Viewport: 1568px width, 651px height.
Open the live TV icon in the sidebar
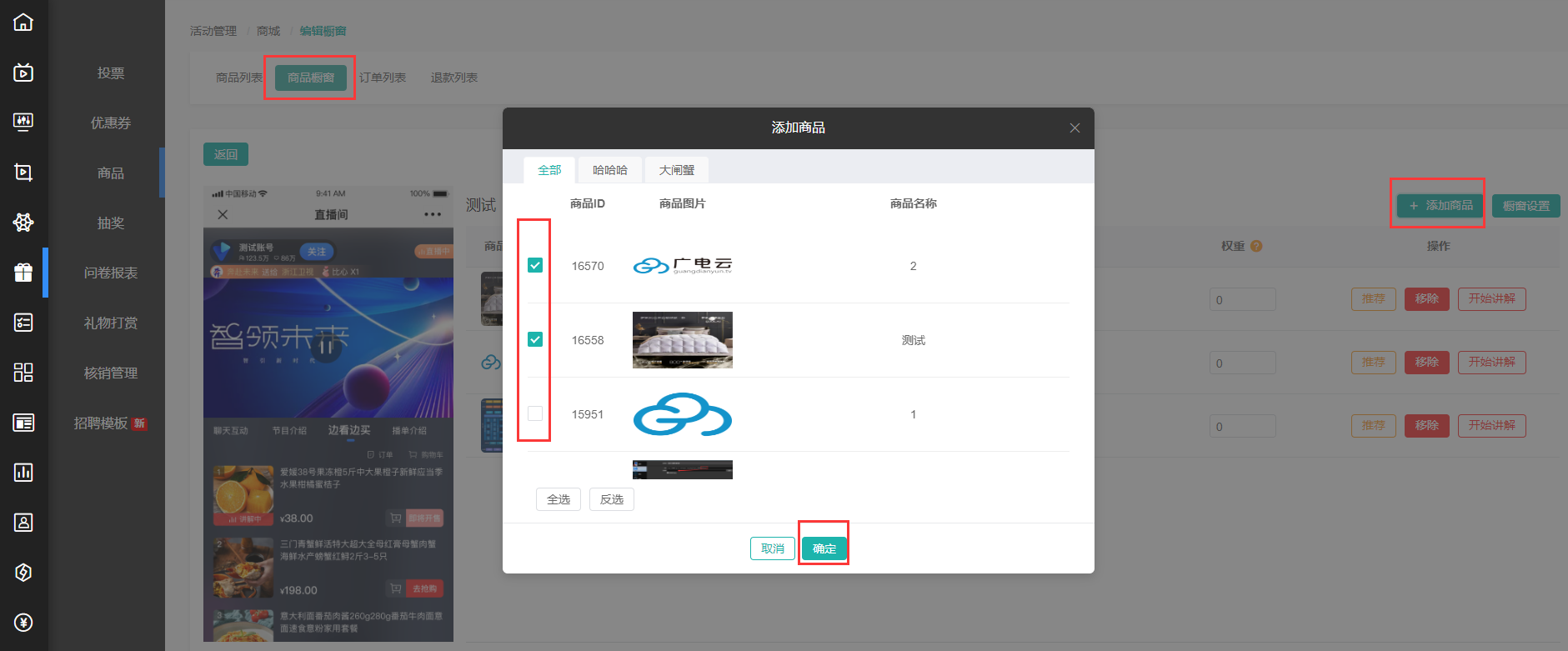(23, 73)
